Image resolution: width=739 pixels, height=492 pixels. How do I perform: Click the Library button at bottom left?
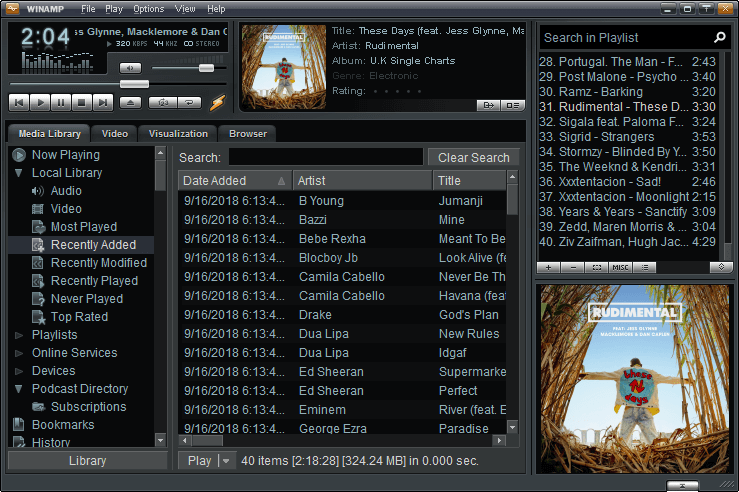[87, 461]
